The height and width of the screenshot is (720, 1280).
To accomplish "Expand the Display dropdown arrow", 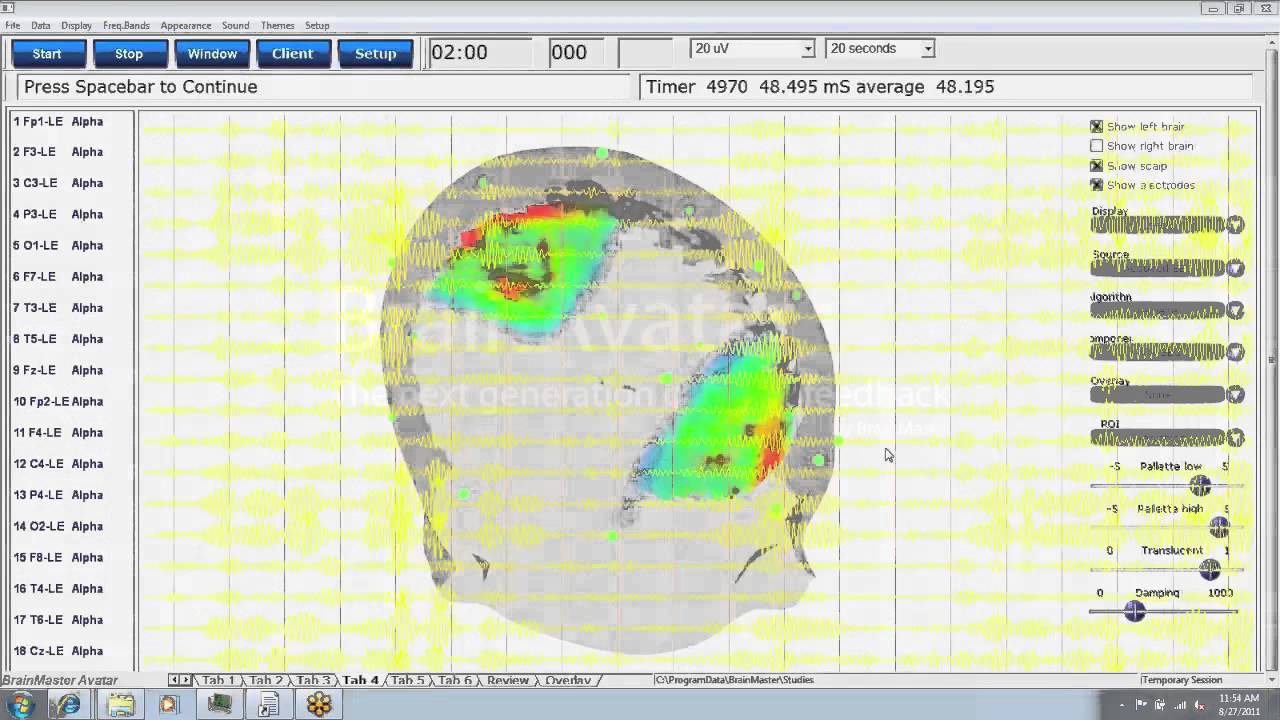I will 1236,225.
